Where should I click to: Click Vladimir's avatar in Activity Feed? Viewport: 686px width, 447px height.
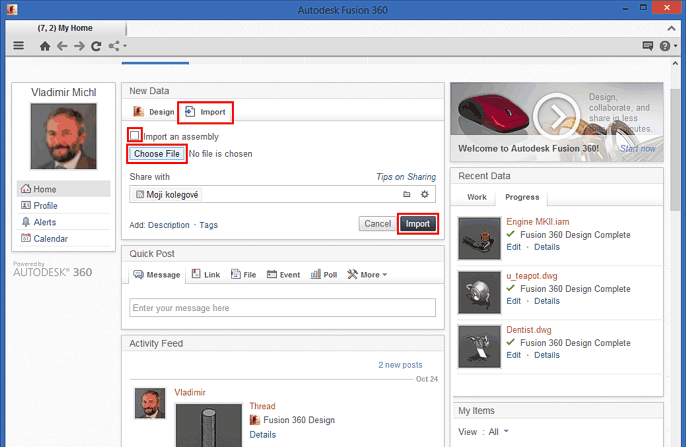(x=150, y=403)
